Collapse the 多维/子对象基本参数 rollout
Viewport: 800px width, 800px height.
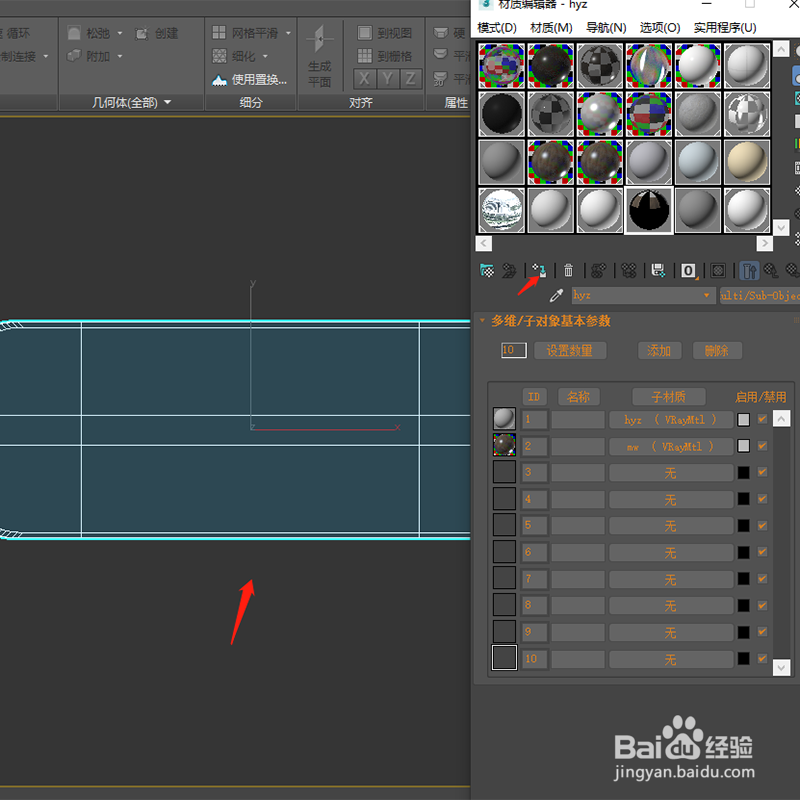tap(482, 321)
